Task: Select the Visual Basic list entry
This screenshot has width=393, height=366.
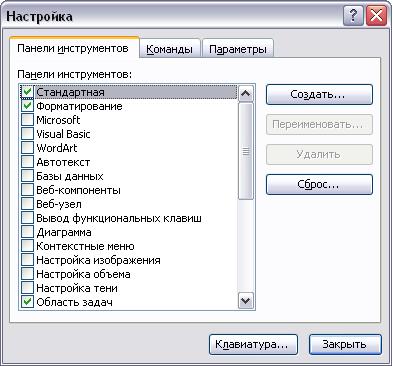Action: [x=63, y=134]
